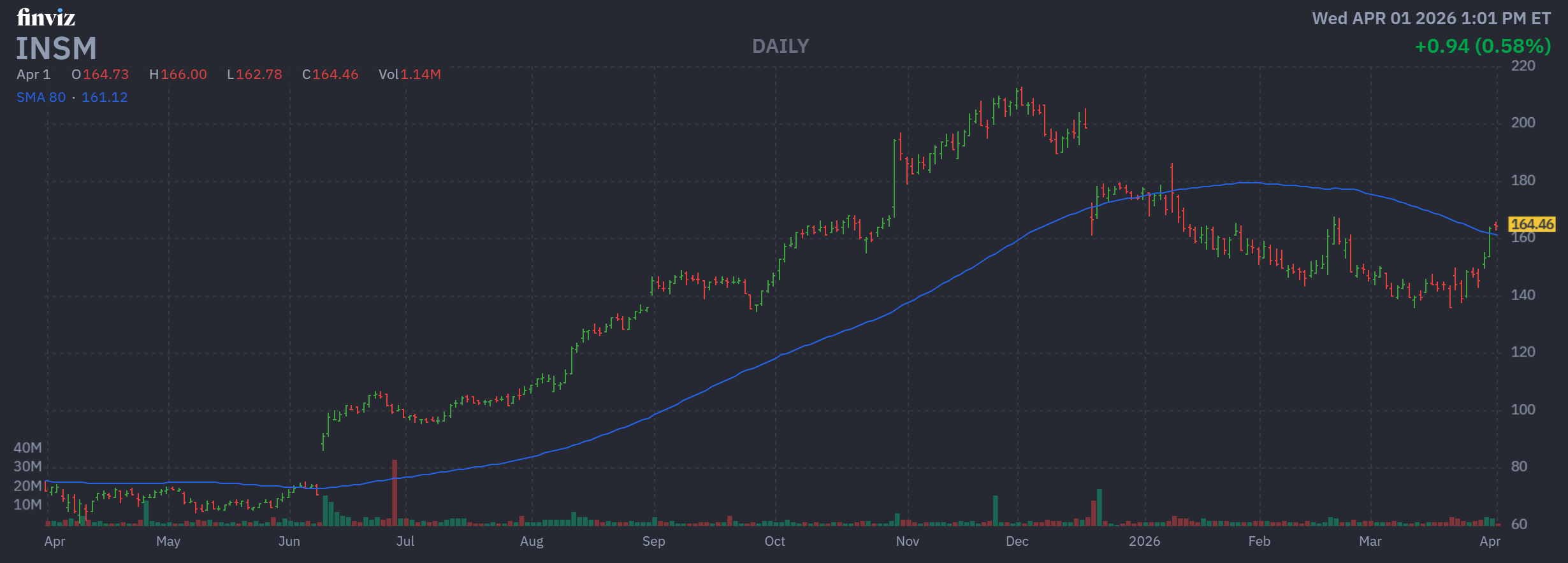
Task: Click the Low price value 162.78
Action: [x=259, y=75]
